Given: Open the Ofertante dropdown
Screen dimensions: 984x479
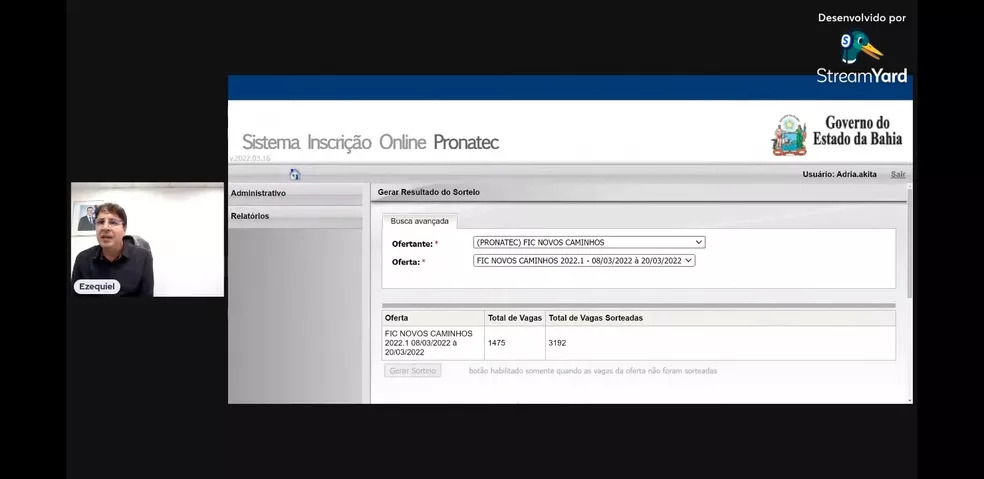Looking at the screenshot, I should coord(589,242).
